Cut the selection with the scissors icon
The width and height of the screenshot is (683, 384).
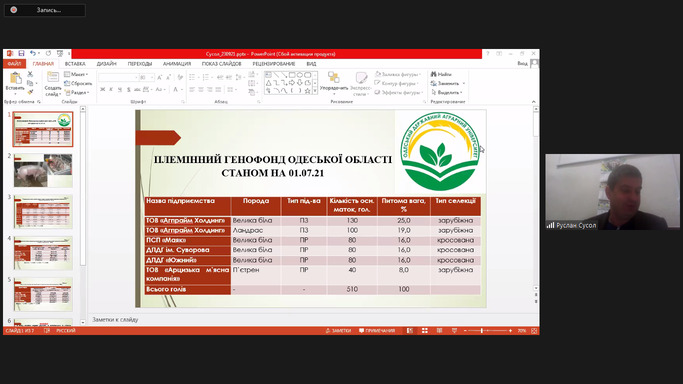pos(30,74)
